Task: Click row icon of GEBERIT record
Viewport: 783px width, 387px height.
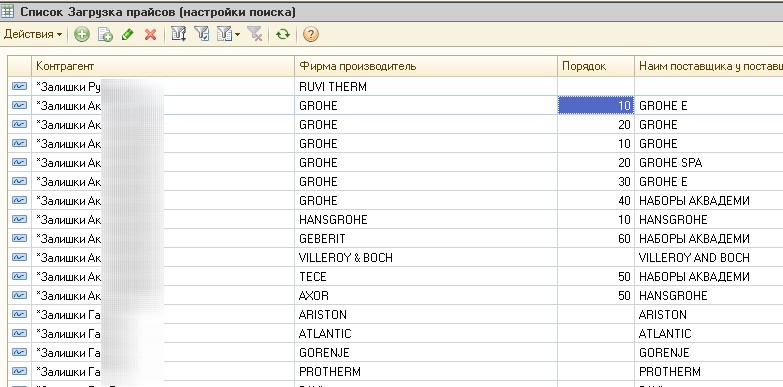Action: [x=19, y=238]
